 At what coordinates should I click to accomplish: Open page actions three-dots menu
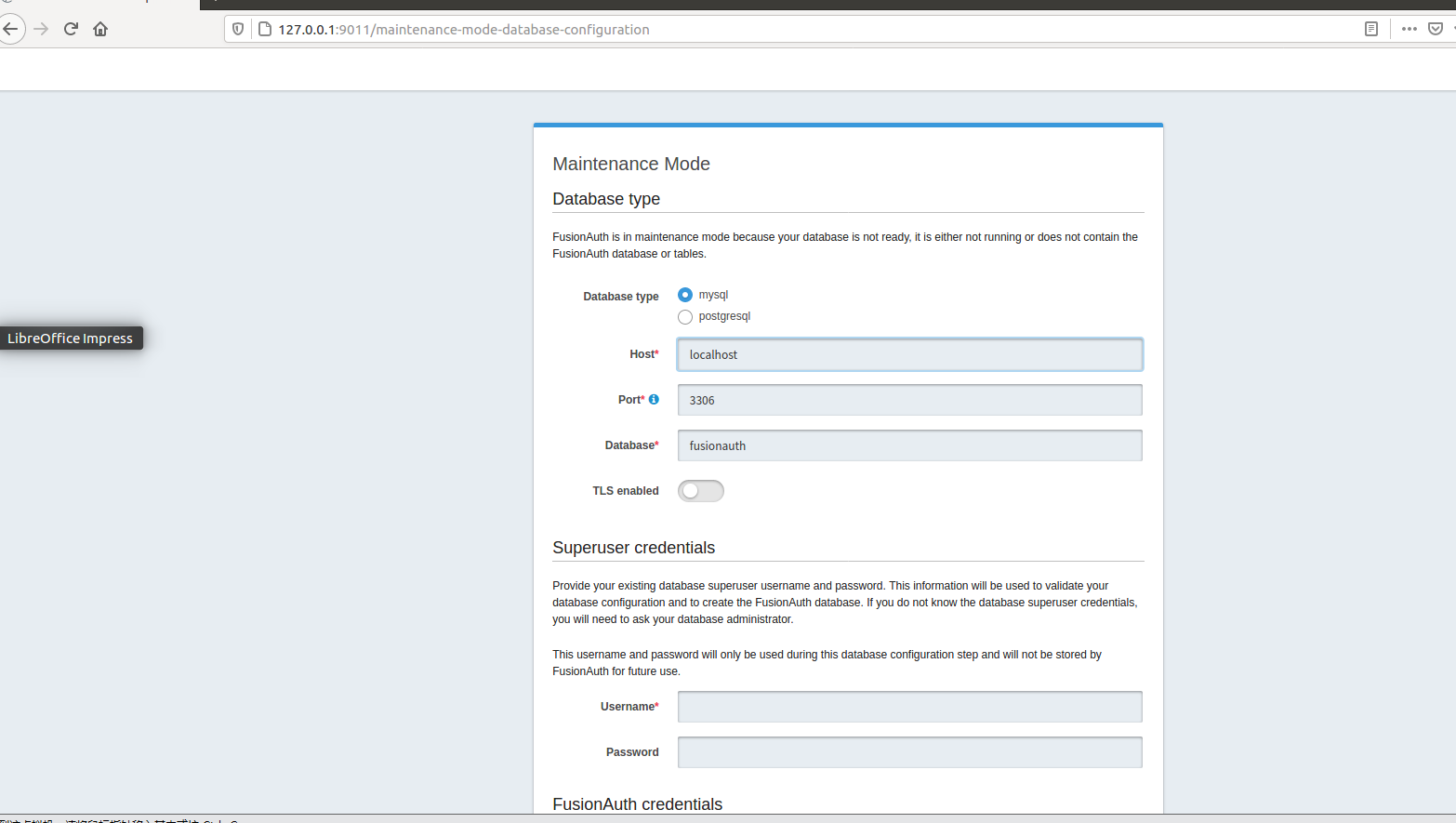[1410, 29]
